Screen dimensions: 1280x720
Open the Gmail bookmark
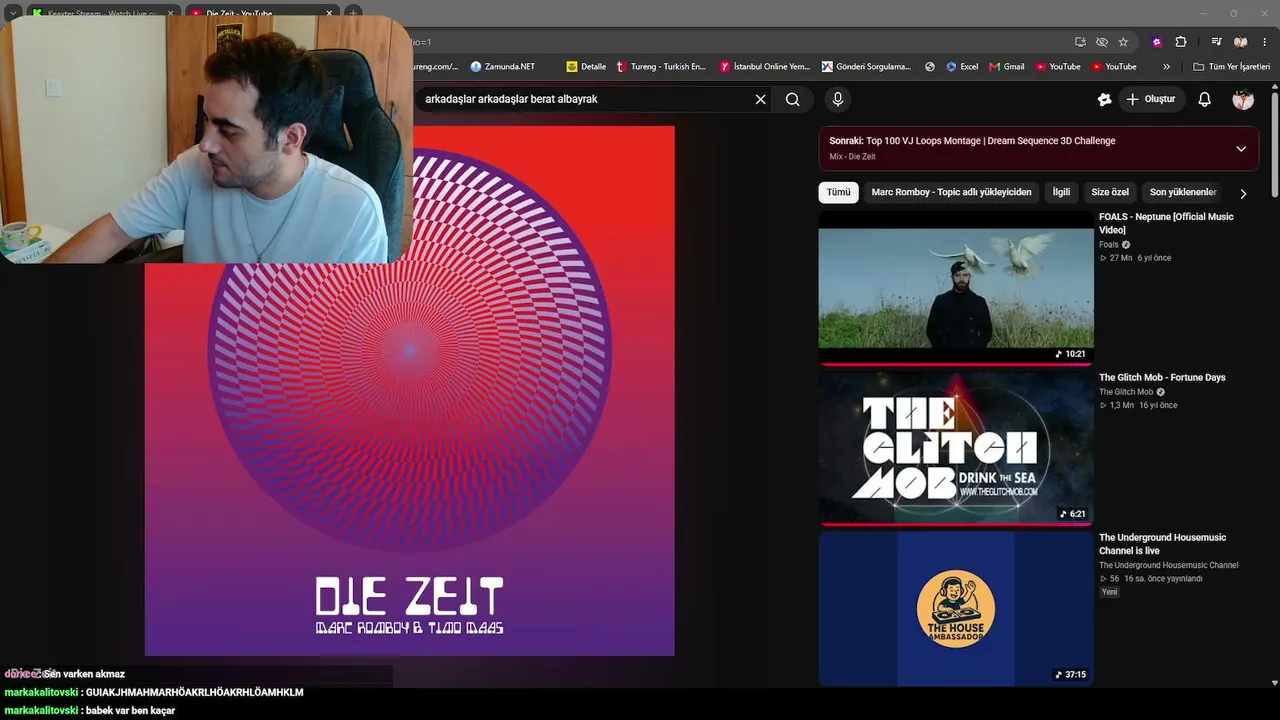pos(1006,67)
